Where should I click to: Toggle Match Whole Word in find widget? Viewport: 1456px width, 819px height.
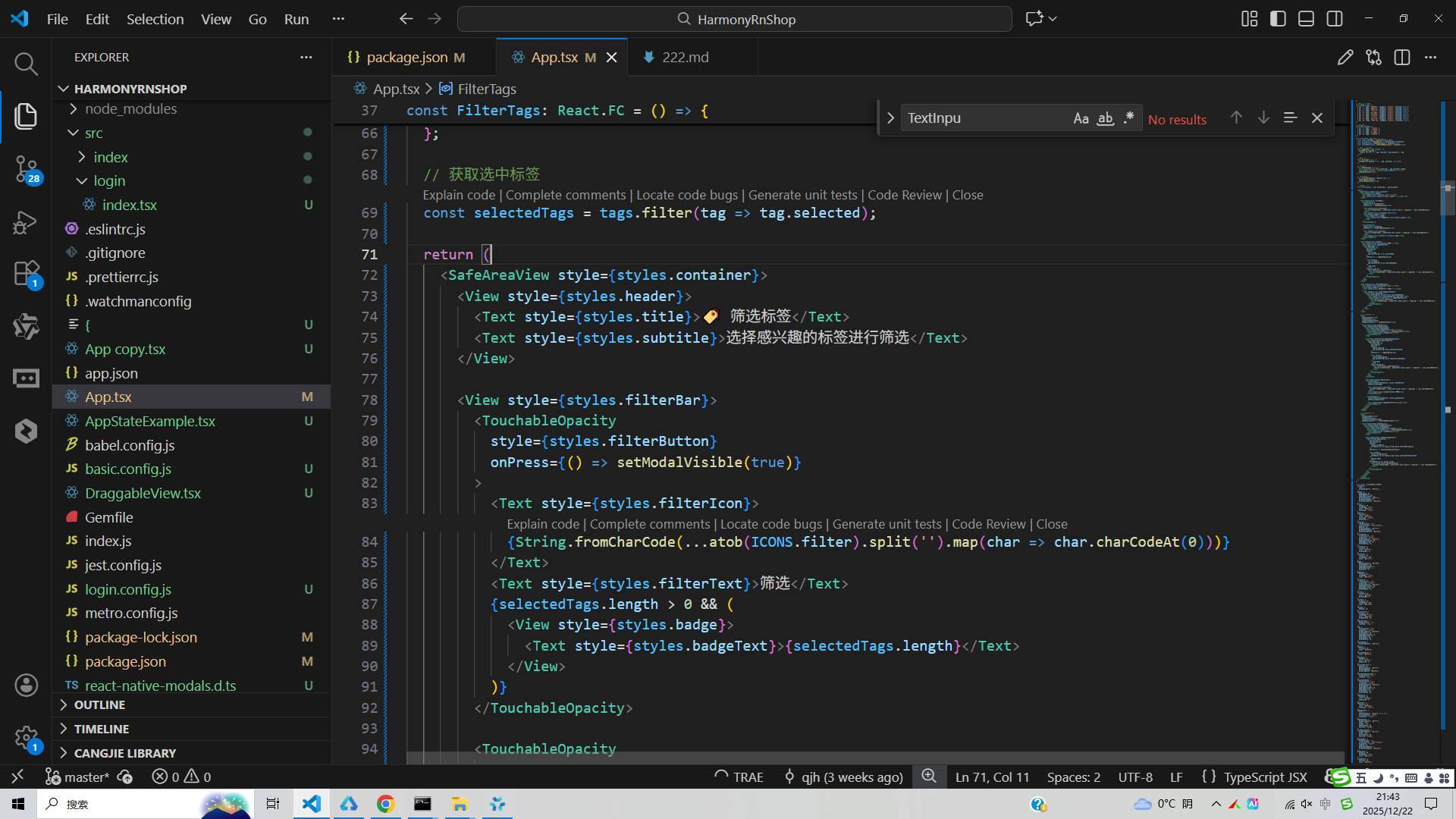(1105, 118)
